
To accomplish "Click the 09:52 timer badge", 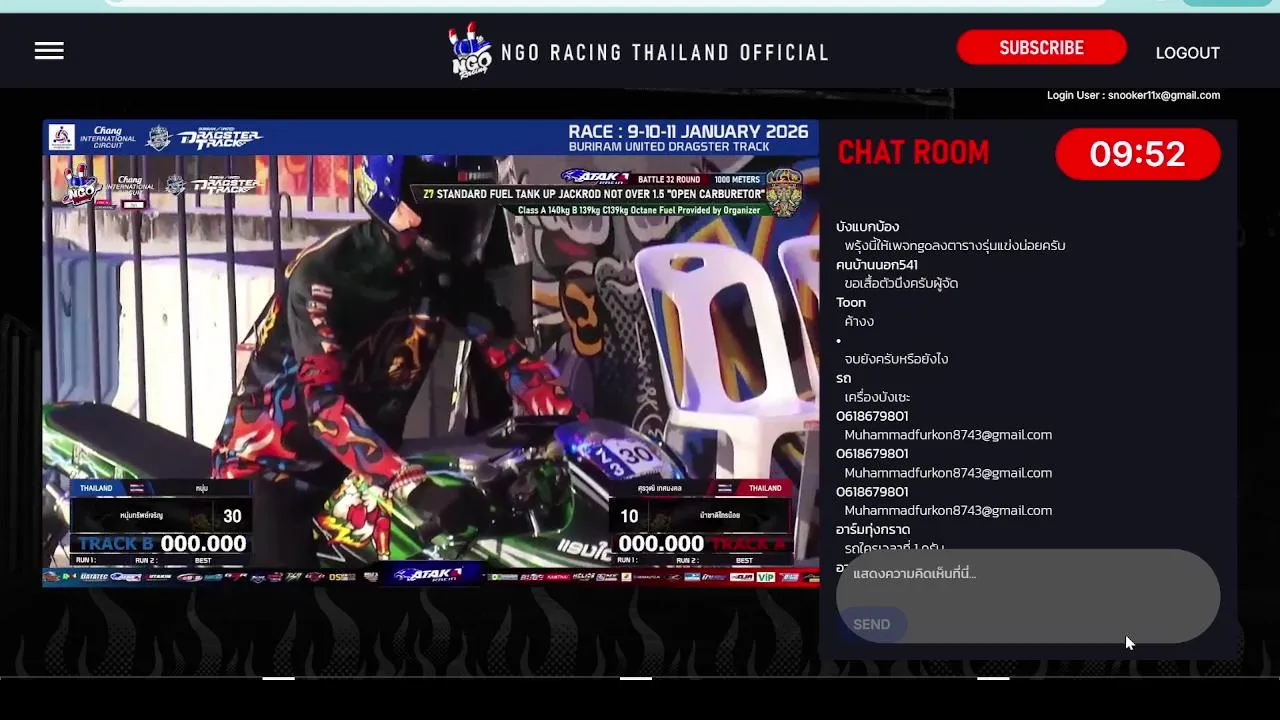I will (1137, 154).
